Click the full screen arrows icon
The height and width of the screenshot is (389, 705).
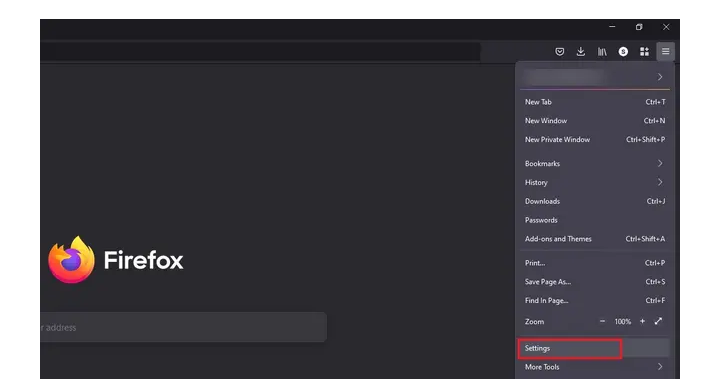(x=658, y=321)
